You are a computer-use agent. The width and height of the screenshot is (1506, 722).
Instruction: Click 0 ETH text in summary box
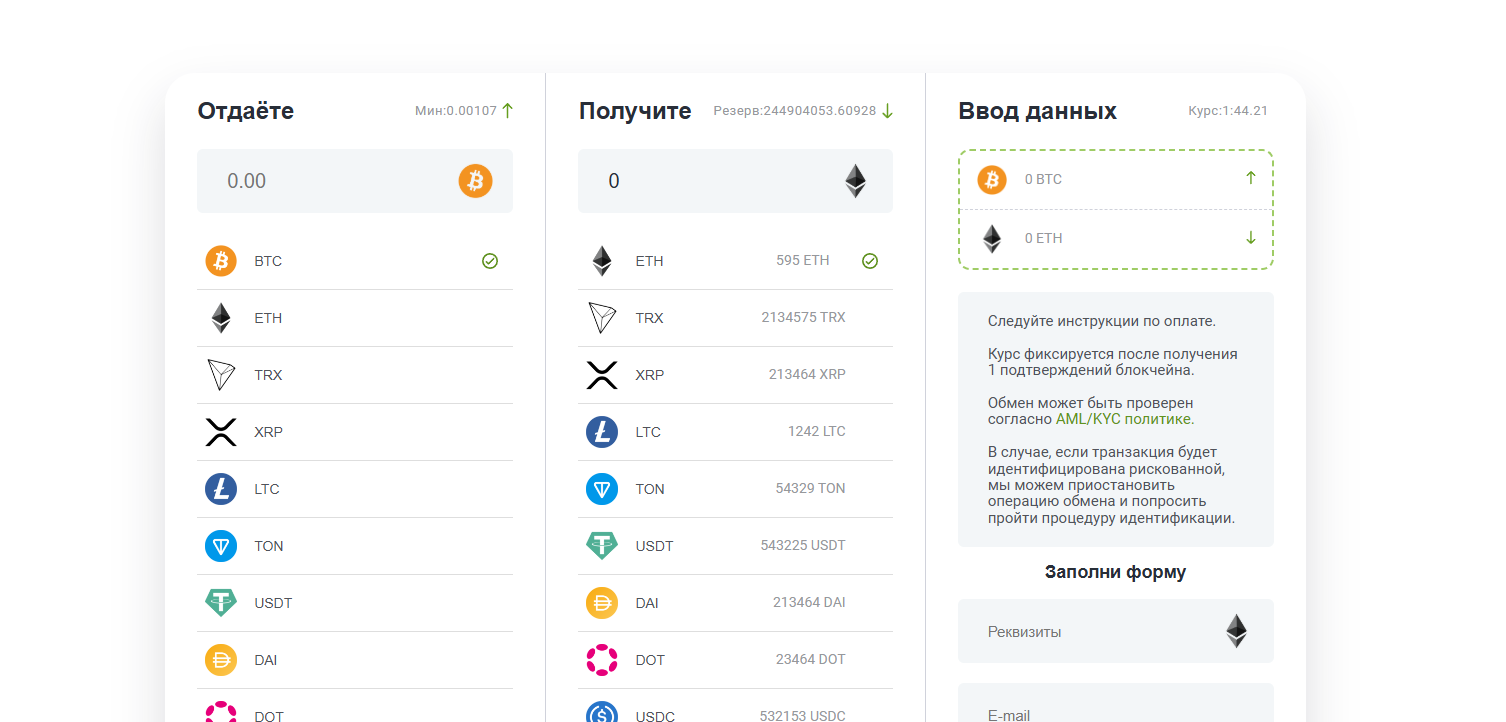pyautogui.click(x=1043, y=238)
